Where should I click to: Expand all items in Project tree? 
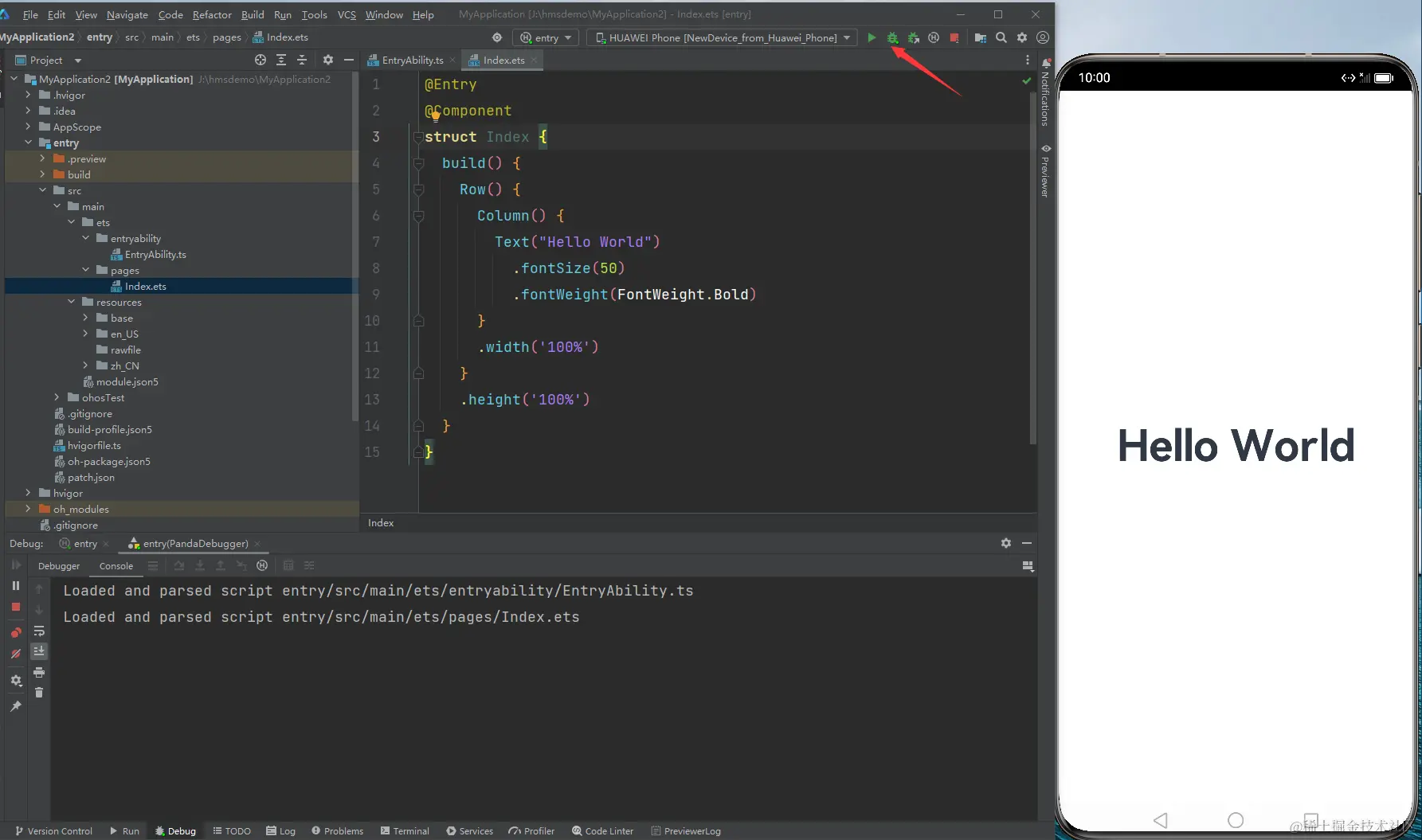281,60
